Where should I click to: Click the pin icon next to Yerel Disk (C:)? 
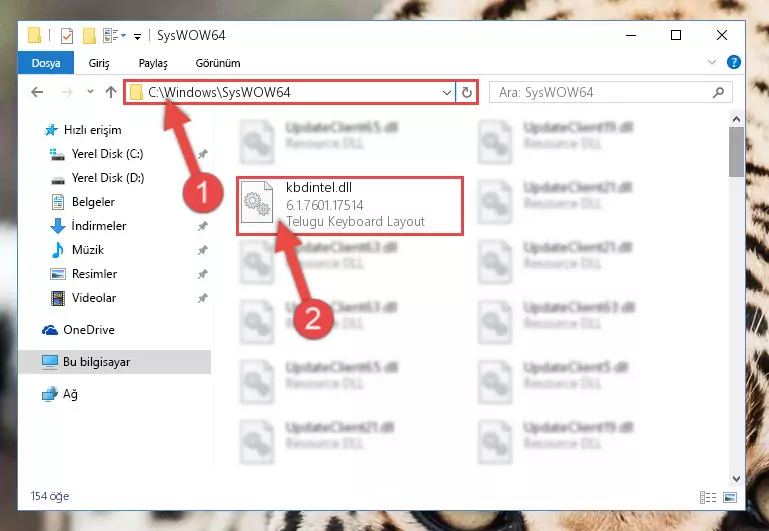(203, 154)
